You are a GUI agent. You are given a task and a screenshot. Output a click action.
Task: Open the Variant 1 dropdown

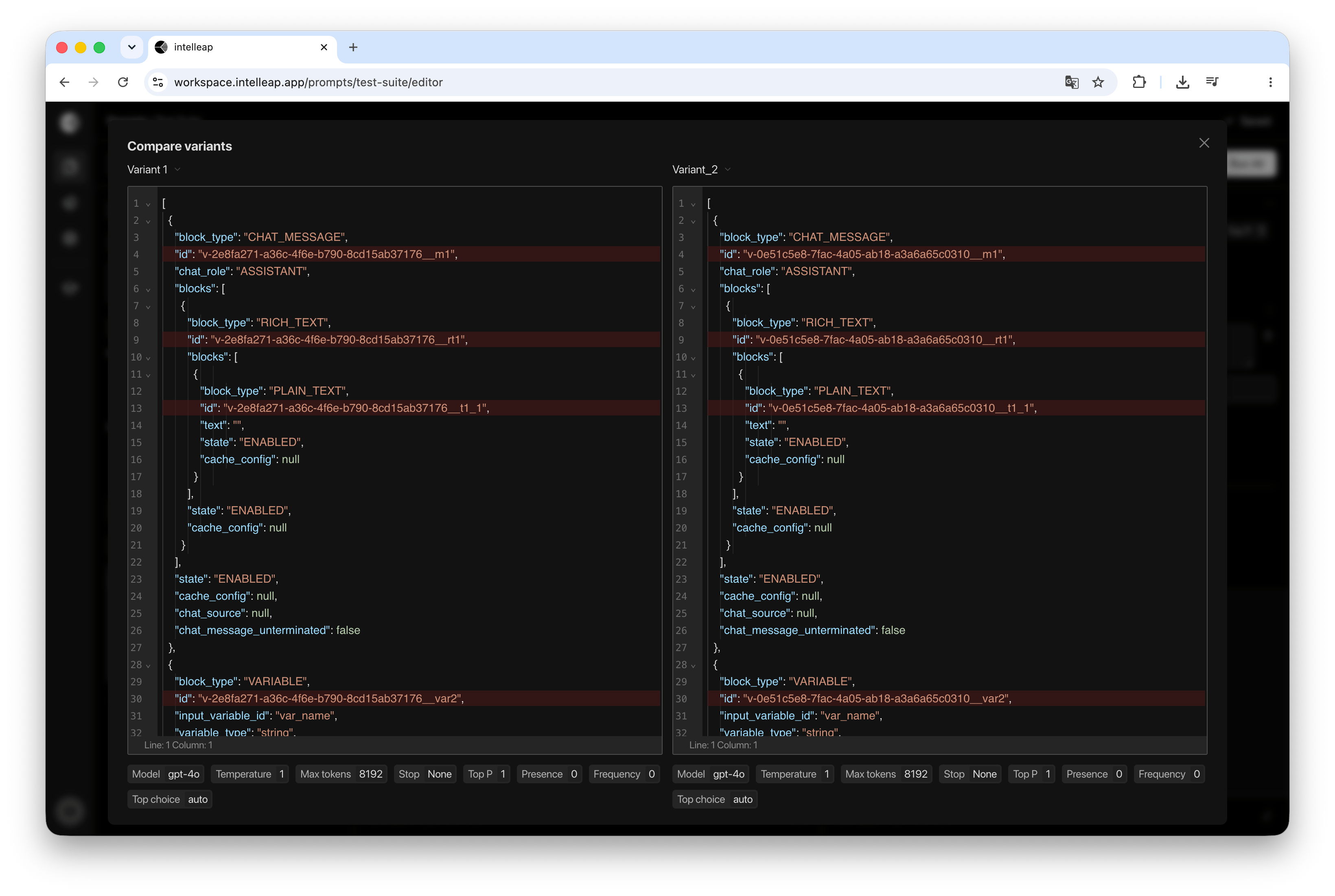pyautogui.click(x=154, y=170)
